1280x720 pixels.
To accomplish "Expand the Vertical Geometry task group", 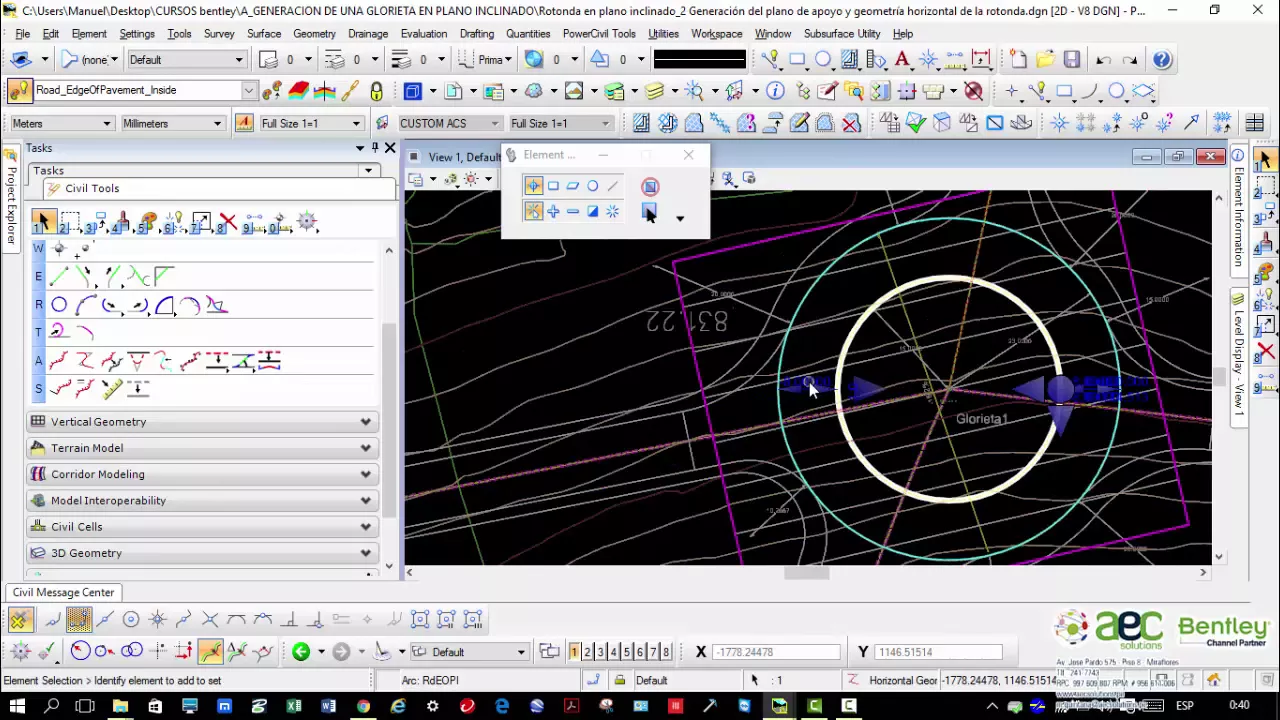I will [x=202, y=422].
